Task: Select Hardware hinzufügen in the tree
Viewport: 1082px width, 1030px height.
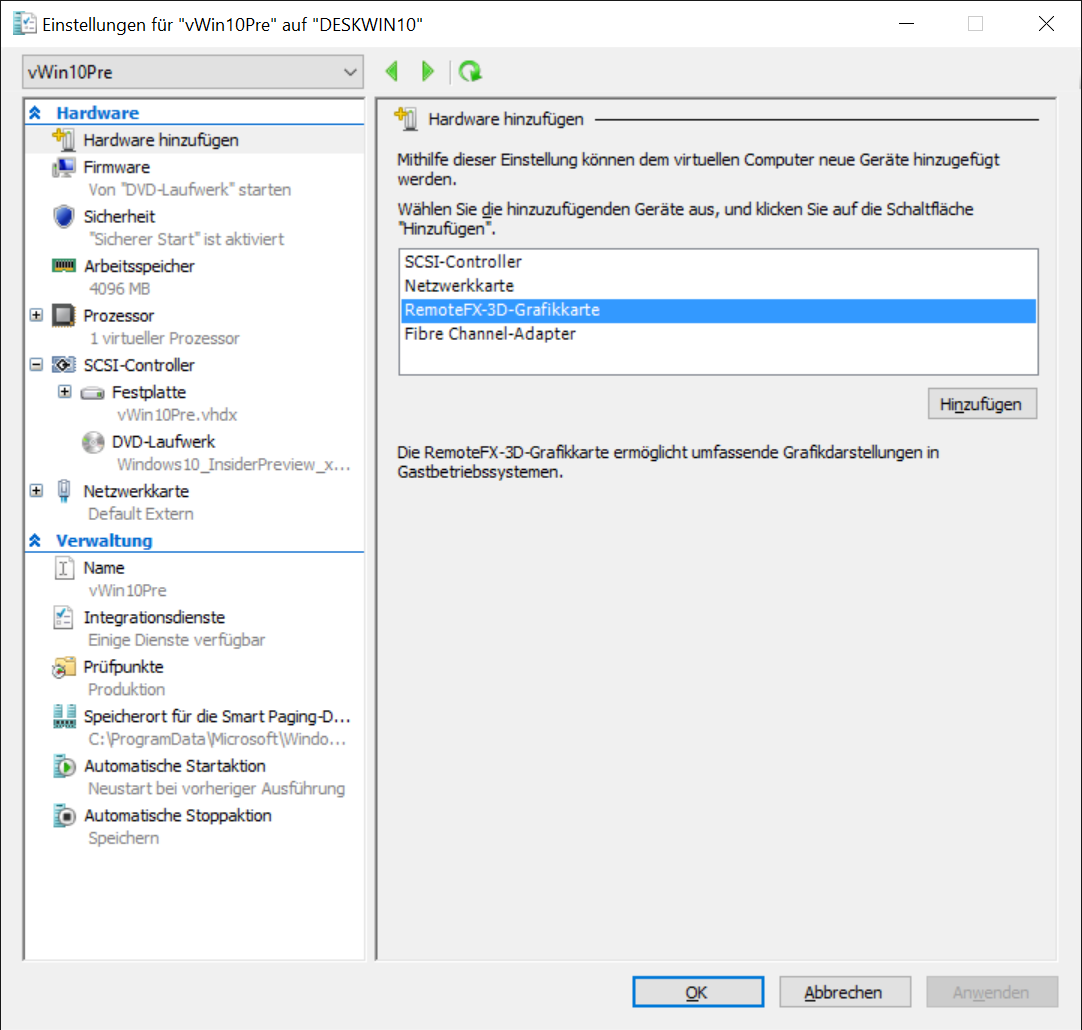Action: (161, 140)
